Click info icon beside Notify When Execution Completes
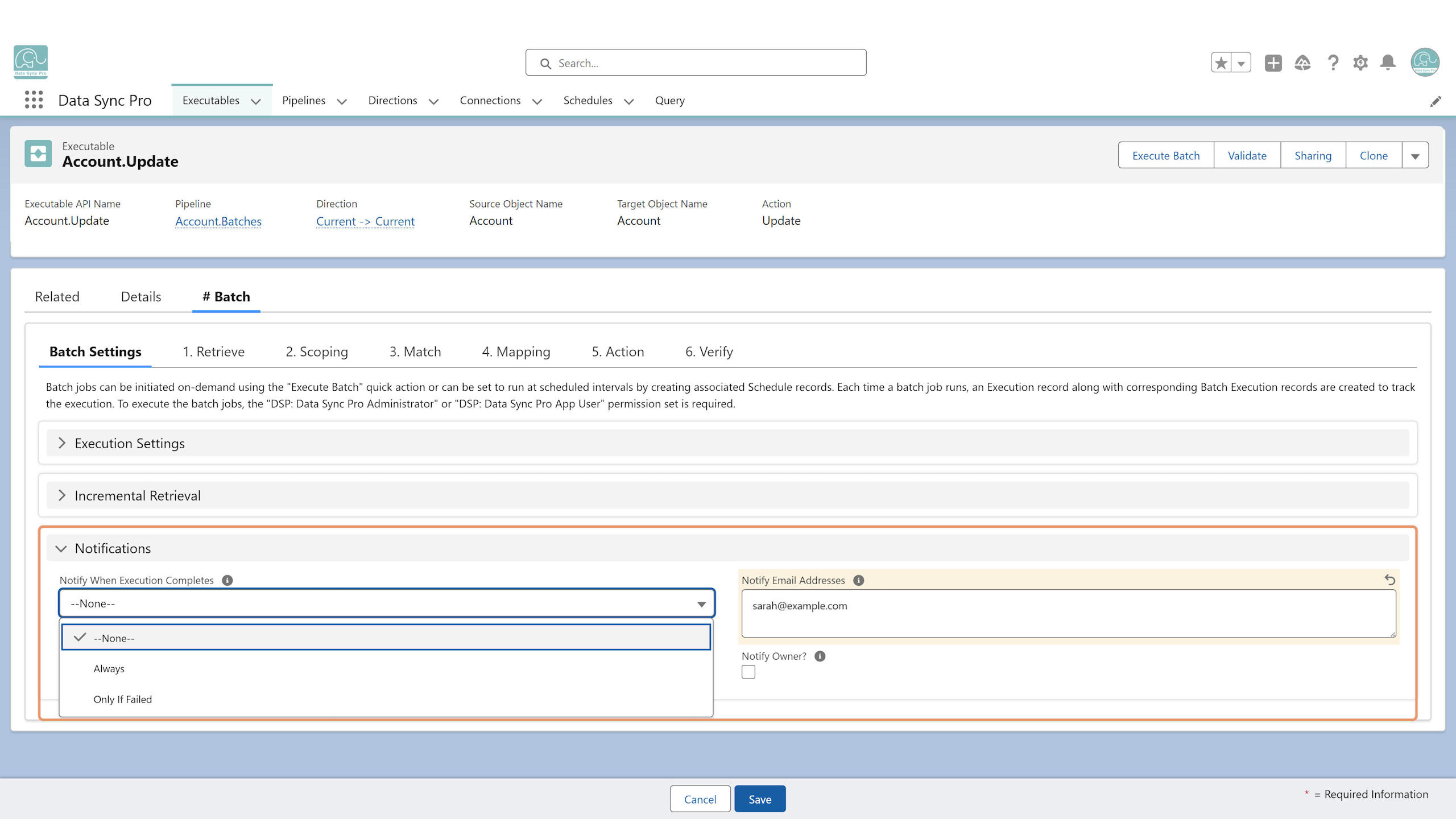The height and width of the screenshot is (819, 1456). 227,580
